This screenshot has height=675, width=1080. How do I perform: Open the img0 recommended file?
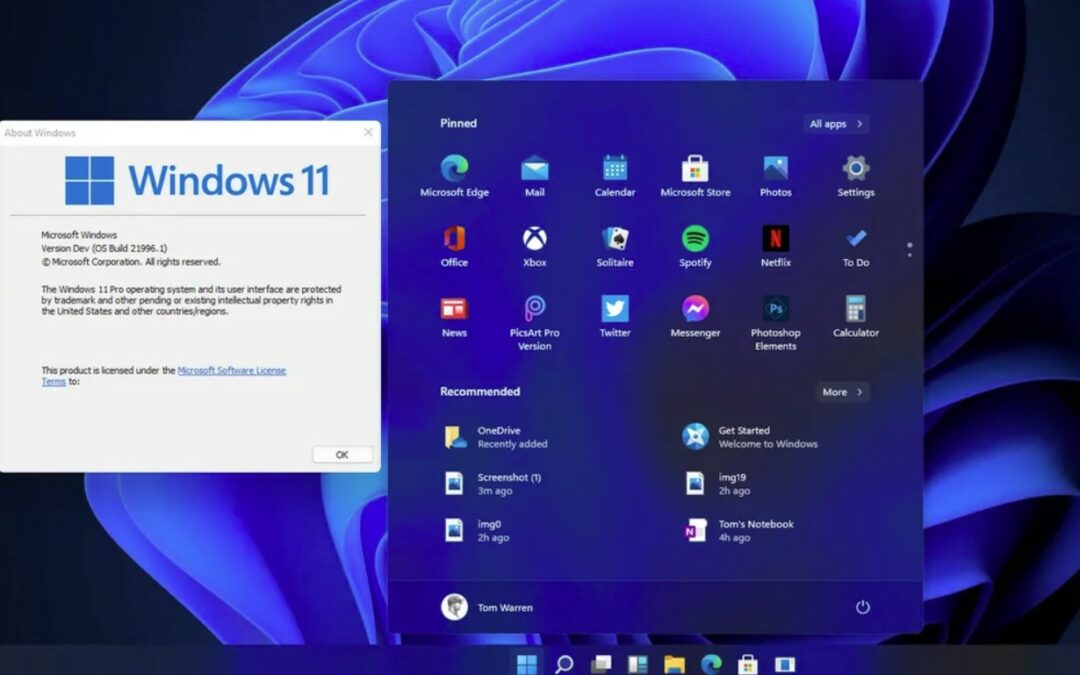(475, 530)
